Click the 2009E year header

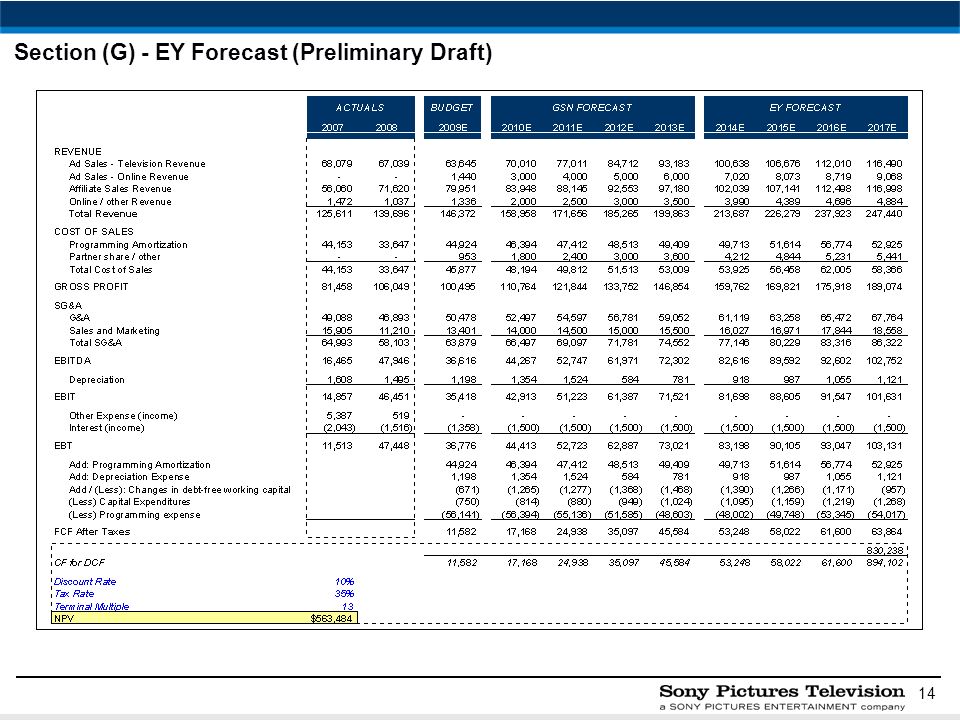click(x=452, y=127)
